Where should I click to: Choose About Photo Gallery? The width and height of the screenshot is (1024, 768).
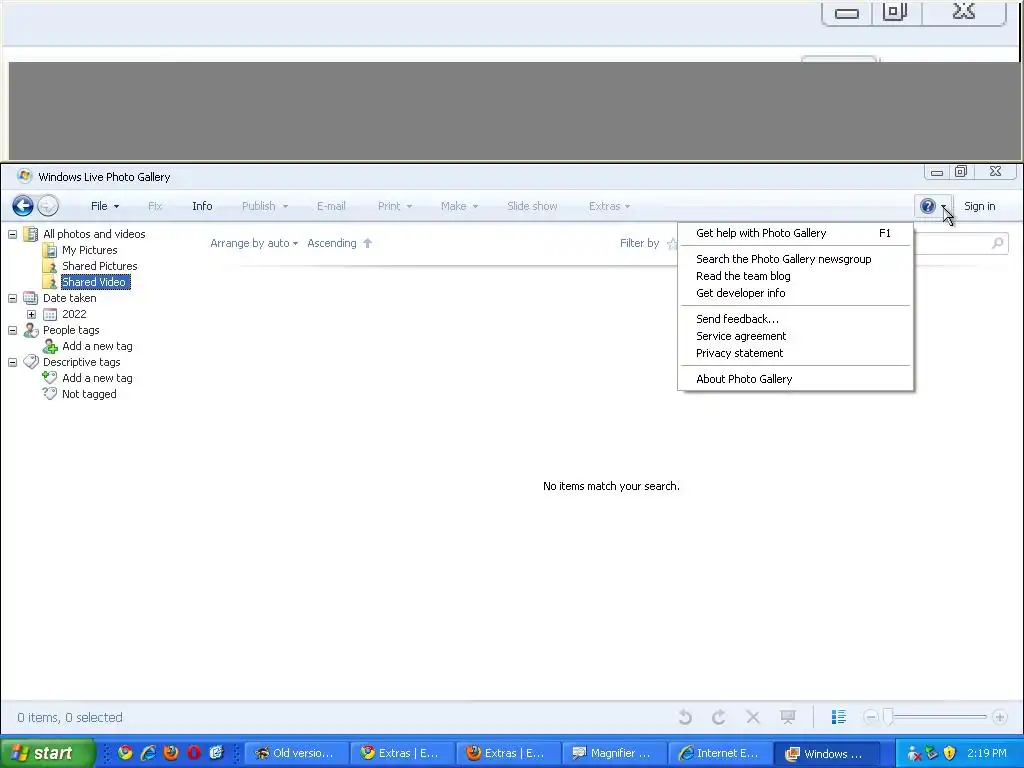pyautogui.click(x=795, y=379)
